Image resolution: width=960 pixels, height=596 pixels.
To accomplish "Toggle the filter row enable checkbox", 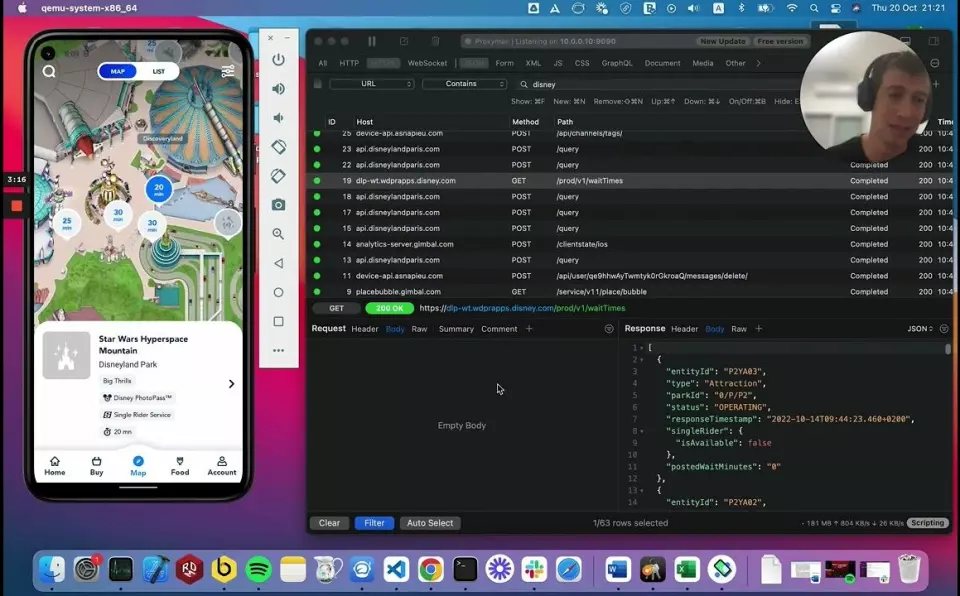I will [318, 84].
